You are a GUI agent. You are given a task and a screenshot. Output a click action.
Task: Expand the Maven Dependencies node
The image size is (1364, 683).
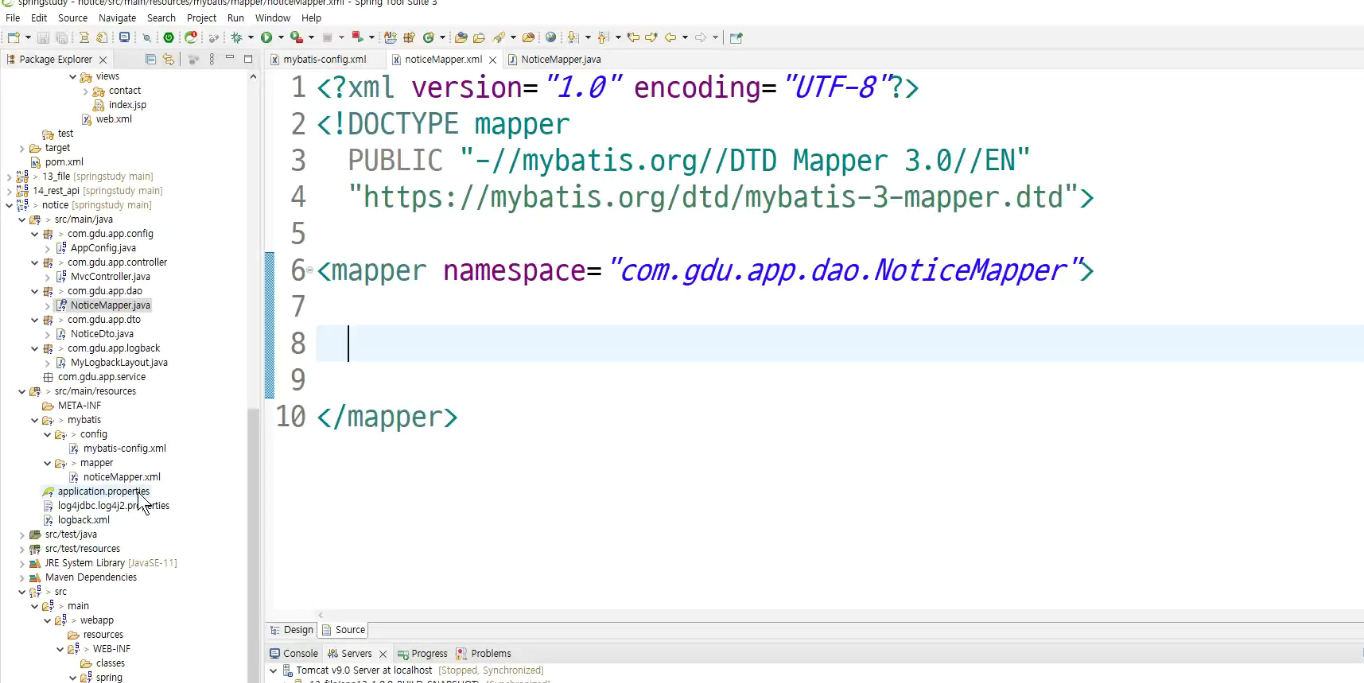coord(22,577)
